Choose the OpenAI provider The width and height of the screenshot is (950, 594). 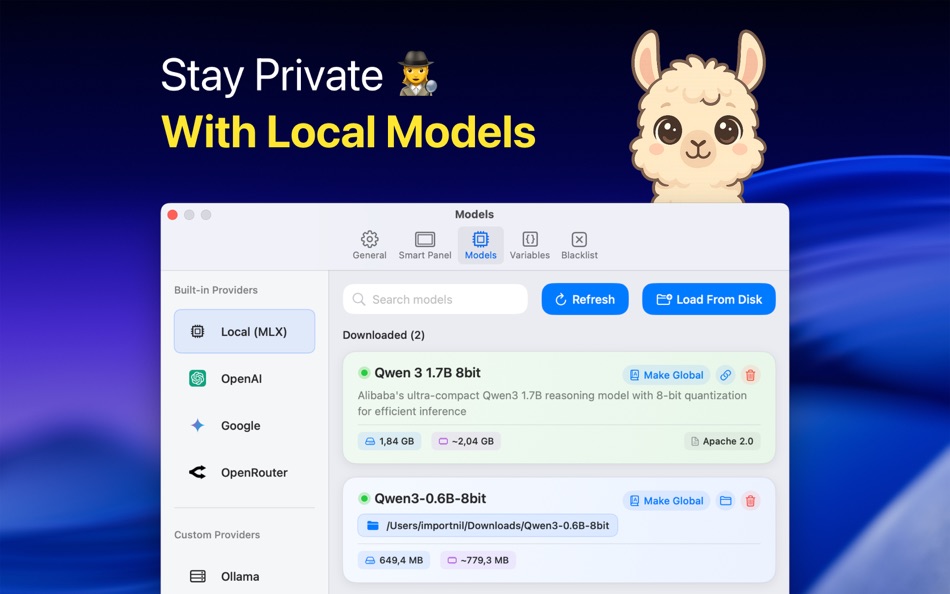(244, 378)
